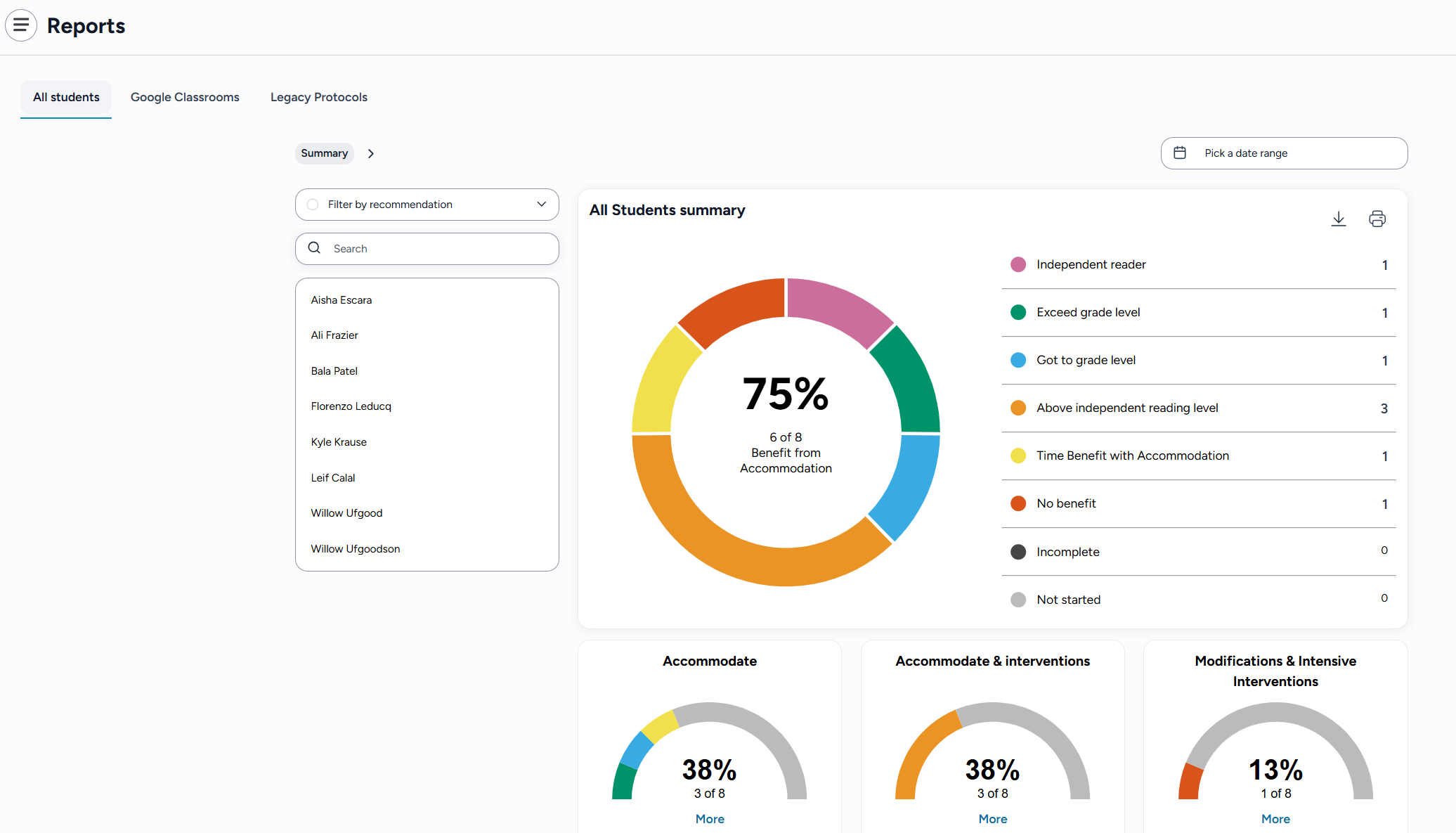Select the student Willow Ufgood
Image resolution: width=1456 pixels, height=833 pixels.
pos(346,512)
